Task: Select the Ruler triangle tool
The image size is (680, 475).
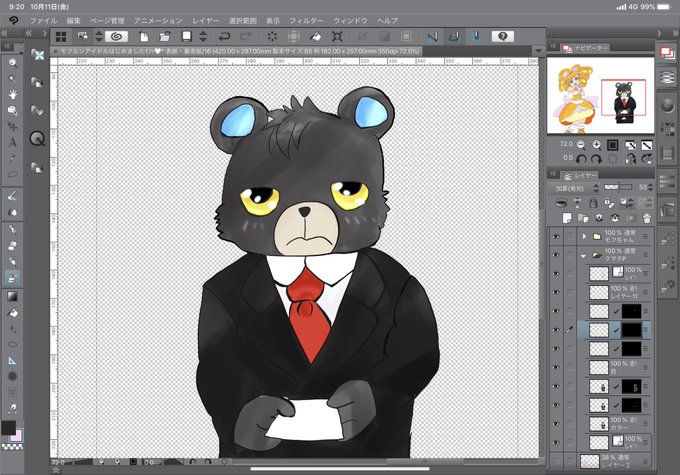Action: [13, 360]
